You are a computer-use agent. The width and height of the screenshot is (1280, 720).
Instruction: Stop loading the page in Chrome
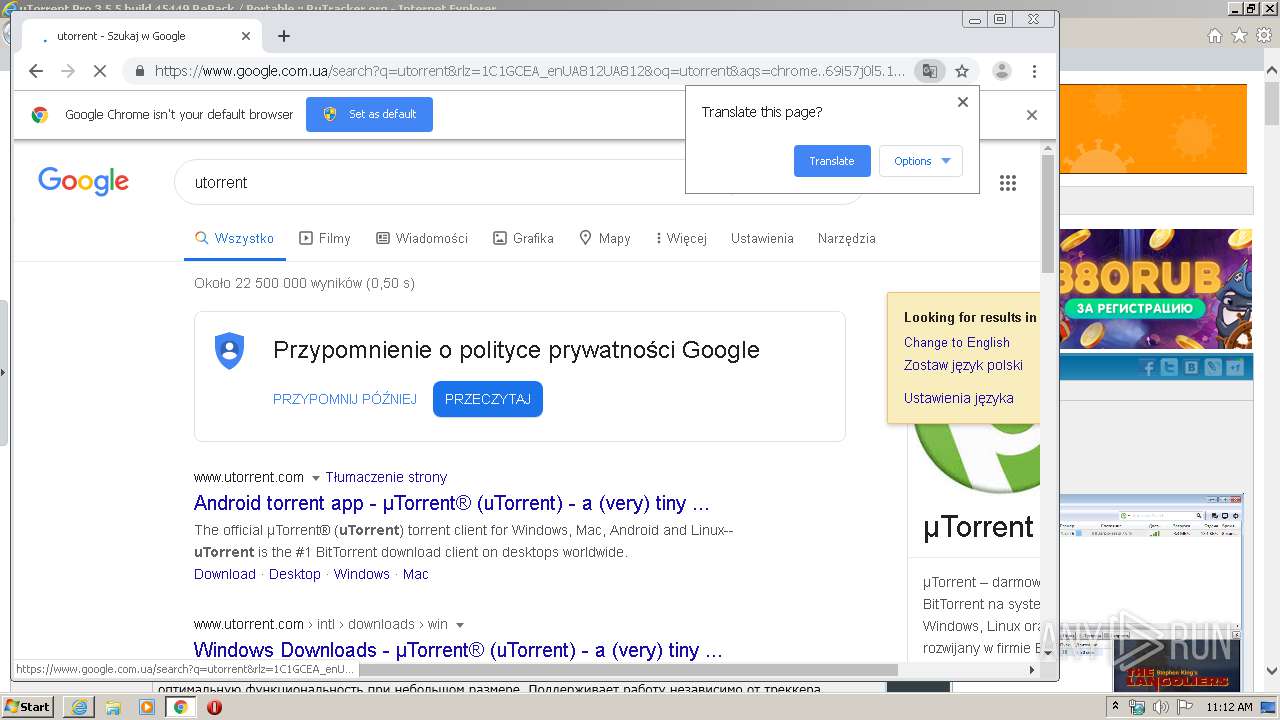[100, 71]
